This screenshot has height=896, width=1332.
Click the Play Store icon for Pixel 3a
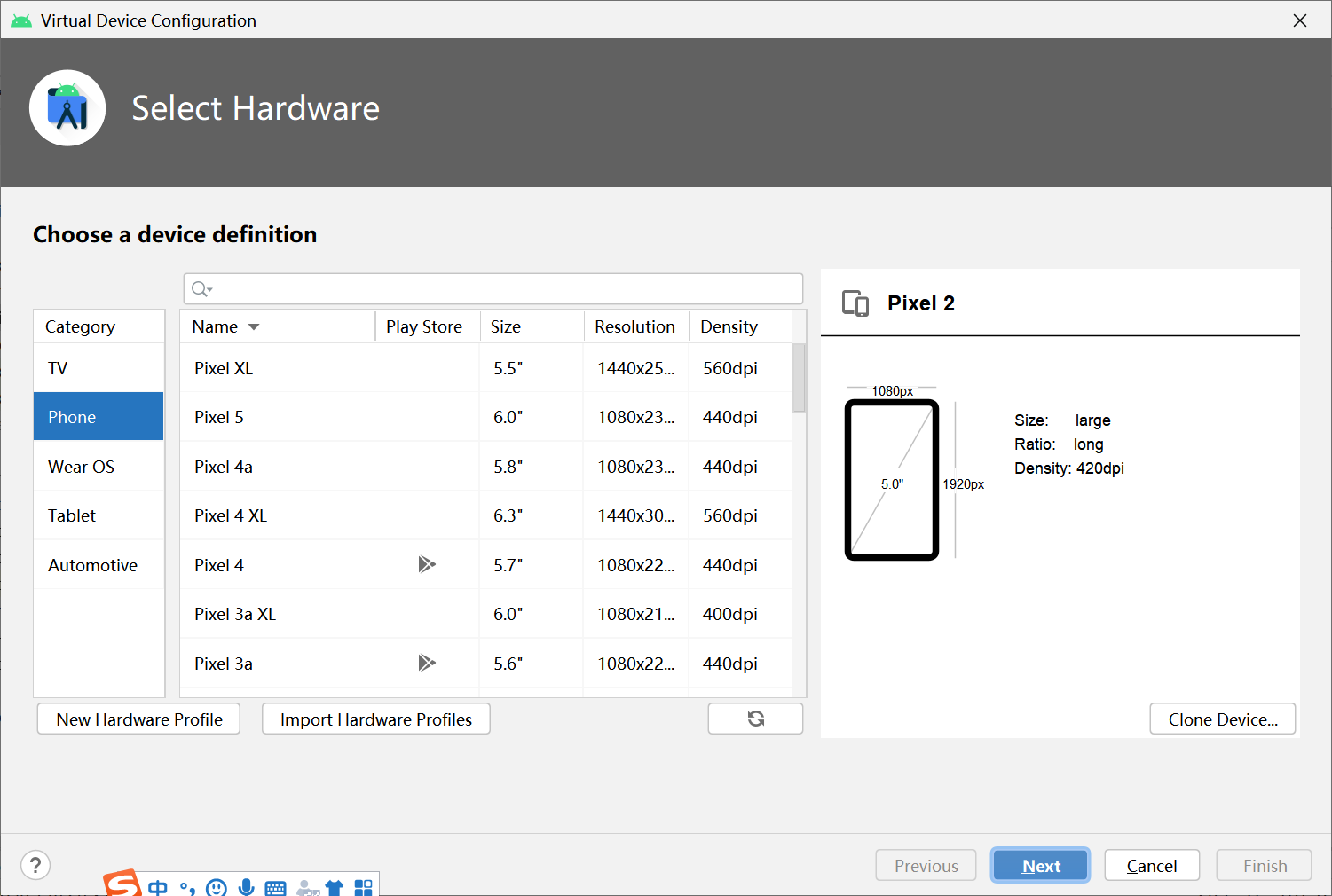pyautogui.click(x=427, y=663)
